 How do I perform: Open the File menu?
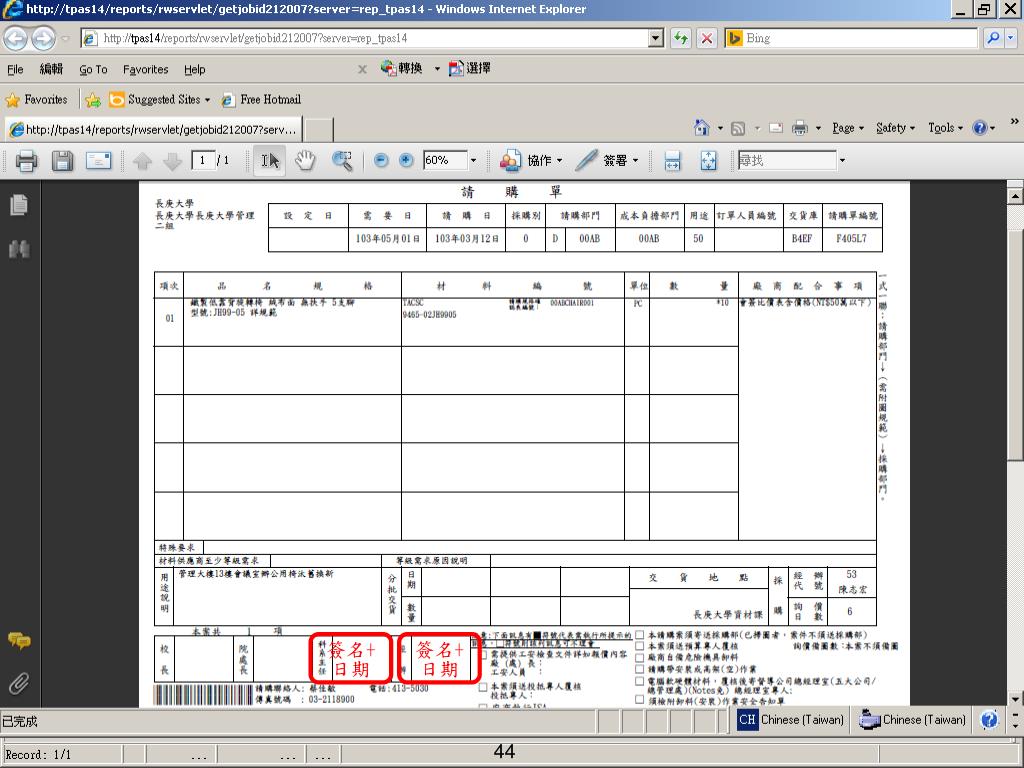tap(15, 69)
